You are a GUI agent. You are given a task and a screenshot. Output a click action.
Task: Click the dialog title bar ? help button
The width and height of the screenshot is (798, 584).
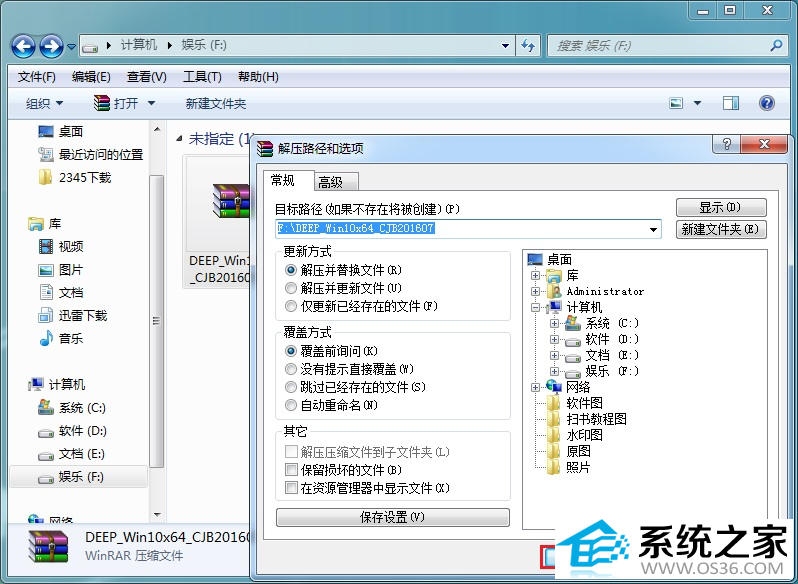pos(726,144)
